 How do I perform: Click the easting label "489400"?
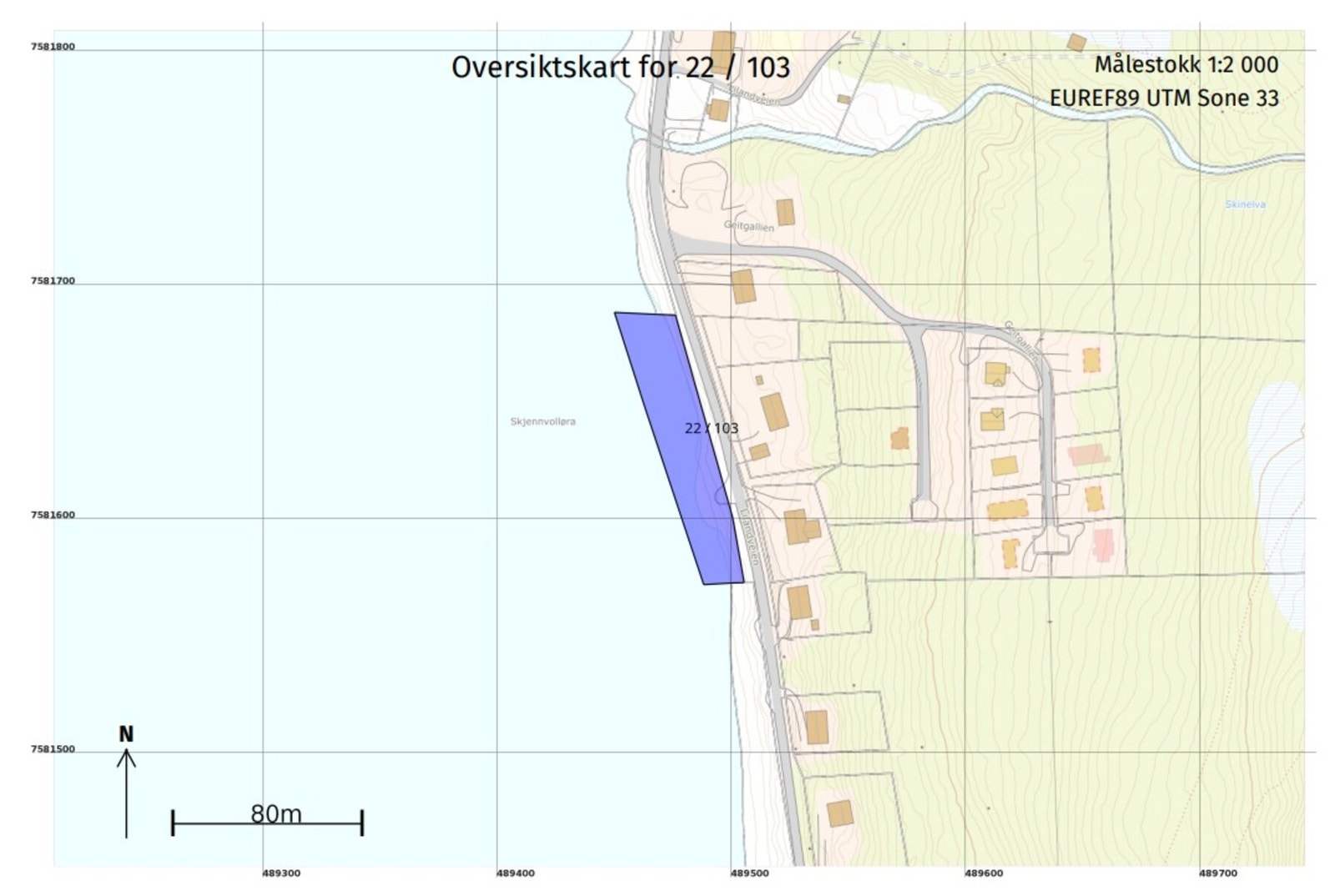tap(516, 873)
